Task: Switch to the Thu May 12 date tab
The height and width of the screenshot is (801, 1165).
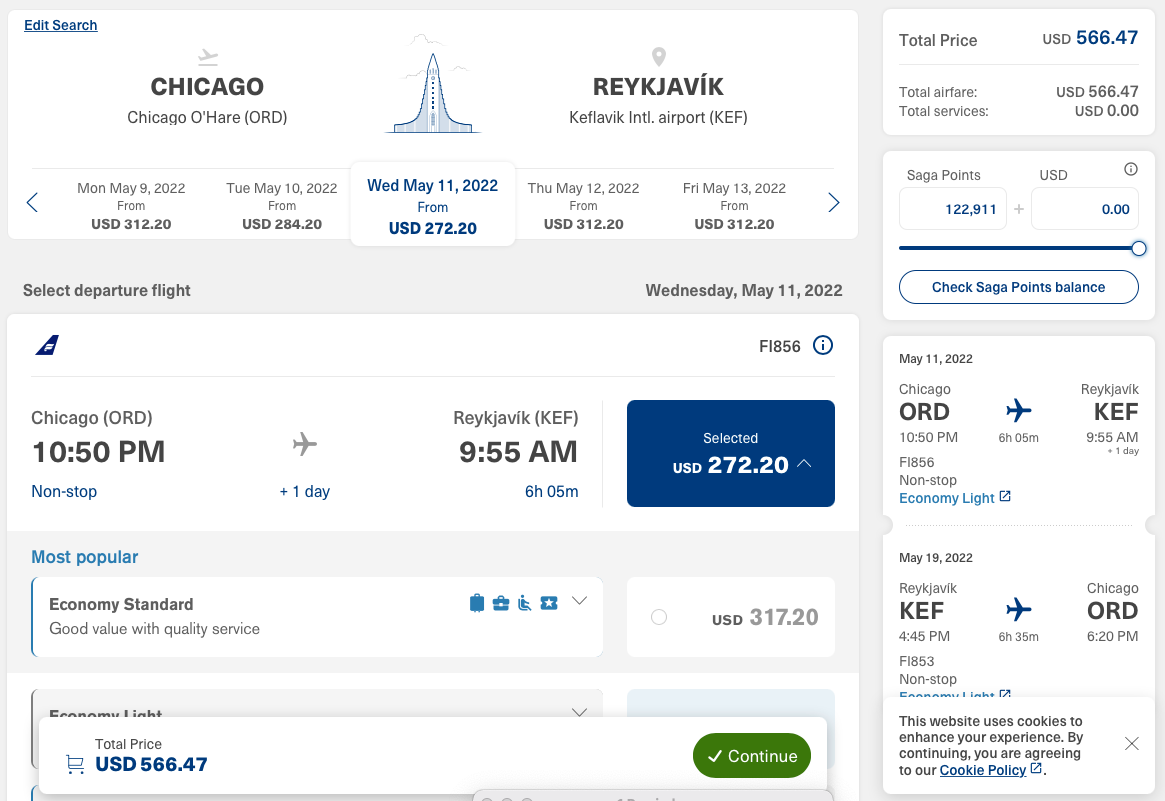Action: coord(583,202)
